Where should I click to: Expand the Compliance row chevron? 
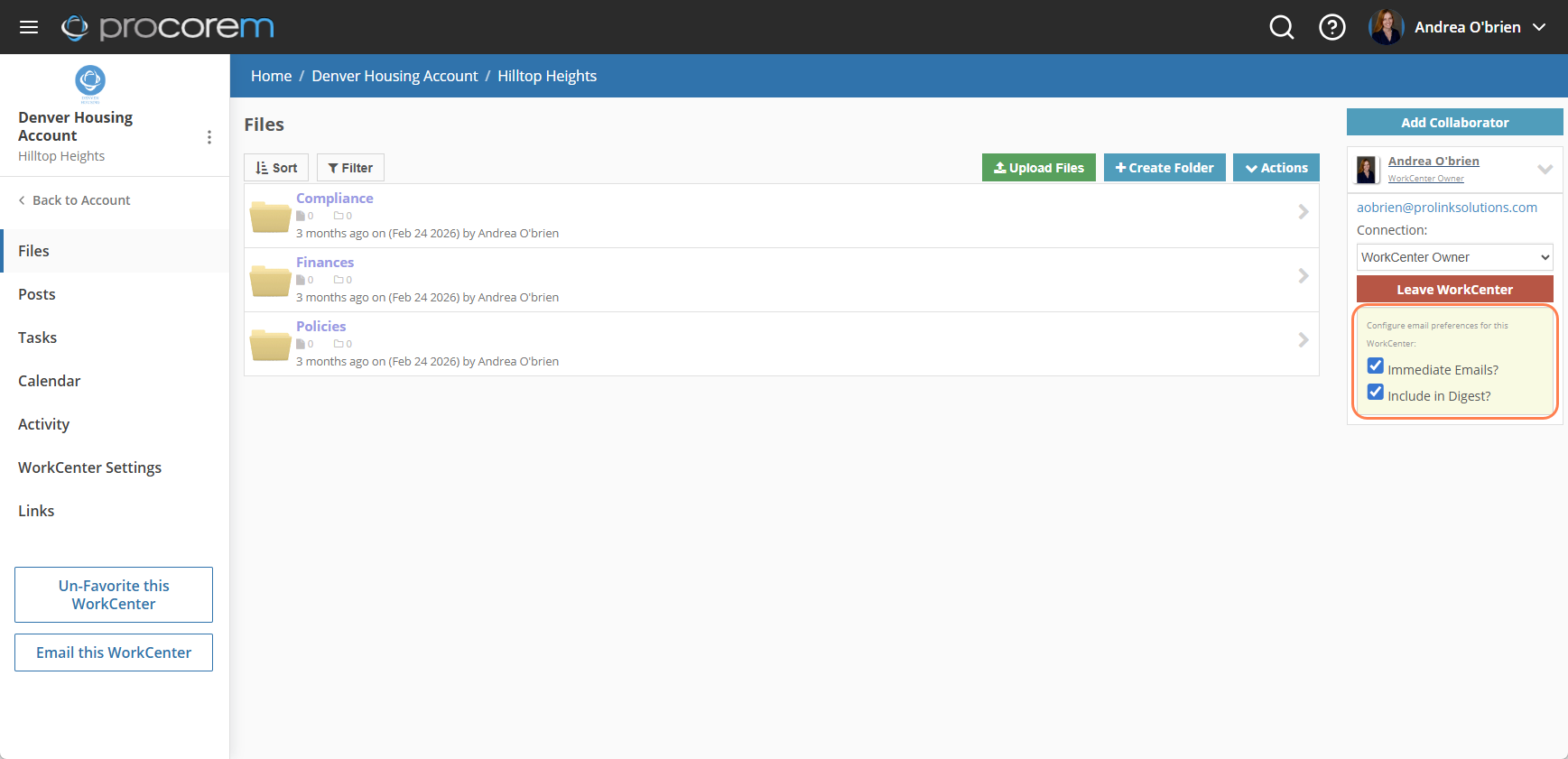1304,212
